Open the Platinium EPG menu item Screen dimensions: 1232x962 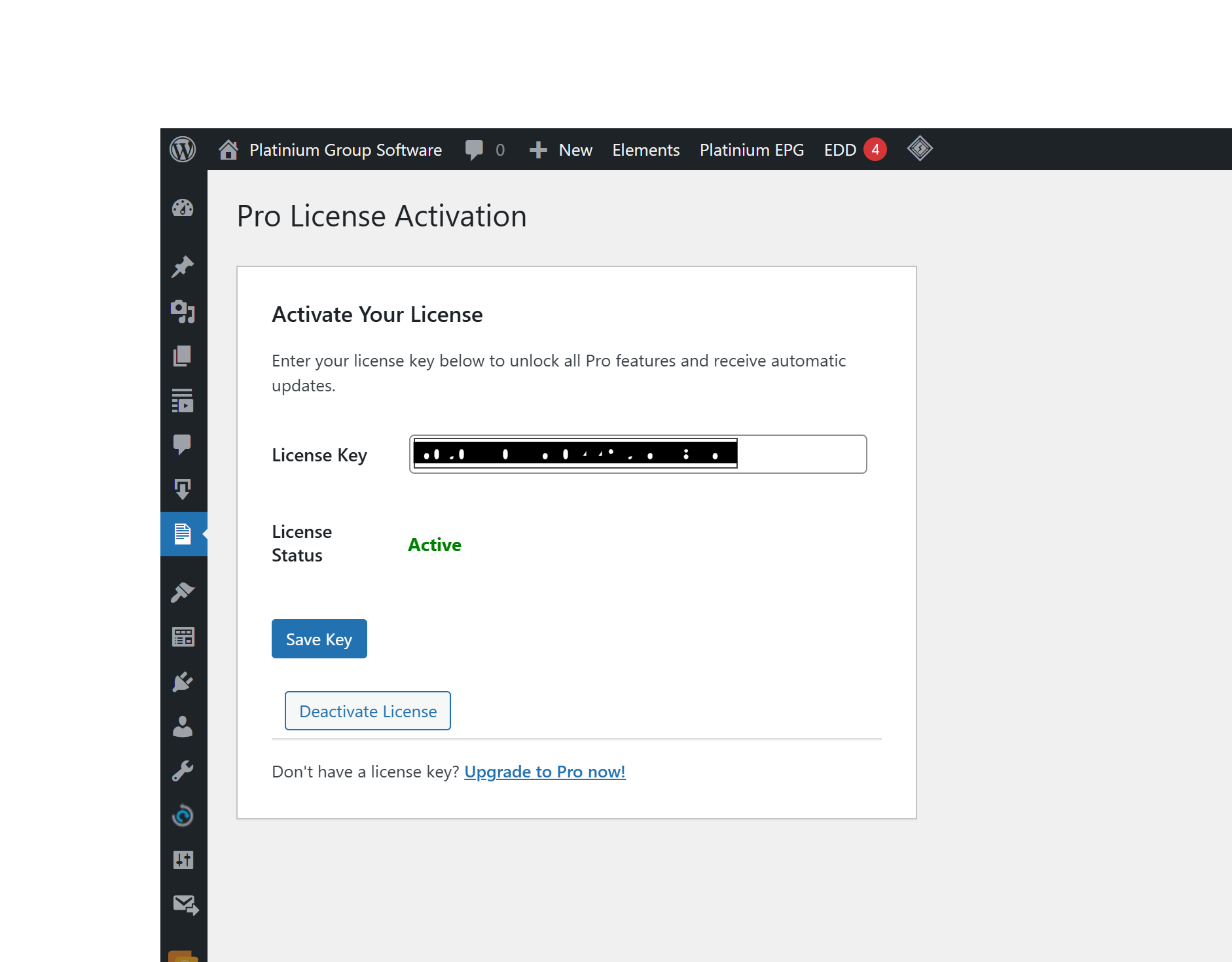tap(751, 149)
